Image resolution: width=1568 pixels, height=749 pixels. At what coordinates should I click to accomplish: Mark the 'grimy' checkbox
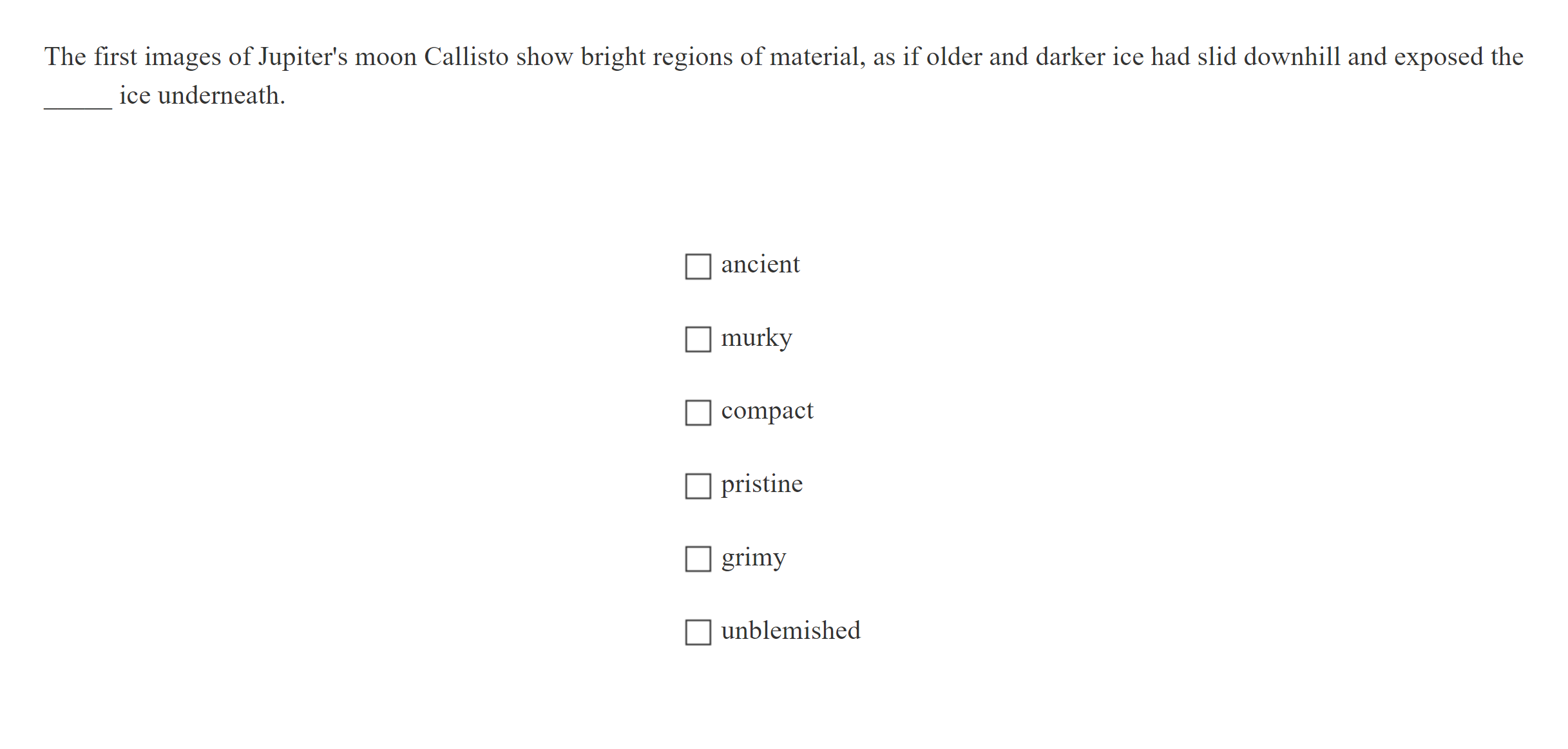coord(698,559)
